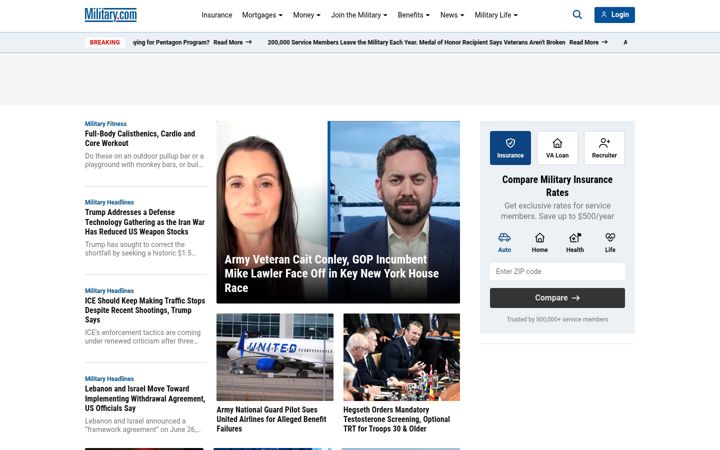Click the Compare button
The width and height of the screenshot is (720, 450).
coord(557,298)
